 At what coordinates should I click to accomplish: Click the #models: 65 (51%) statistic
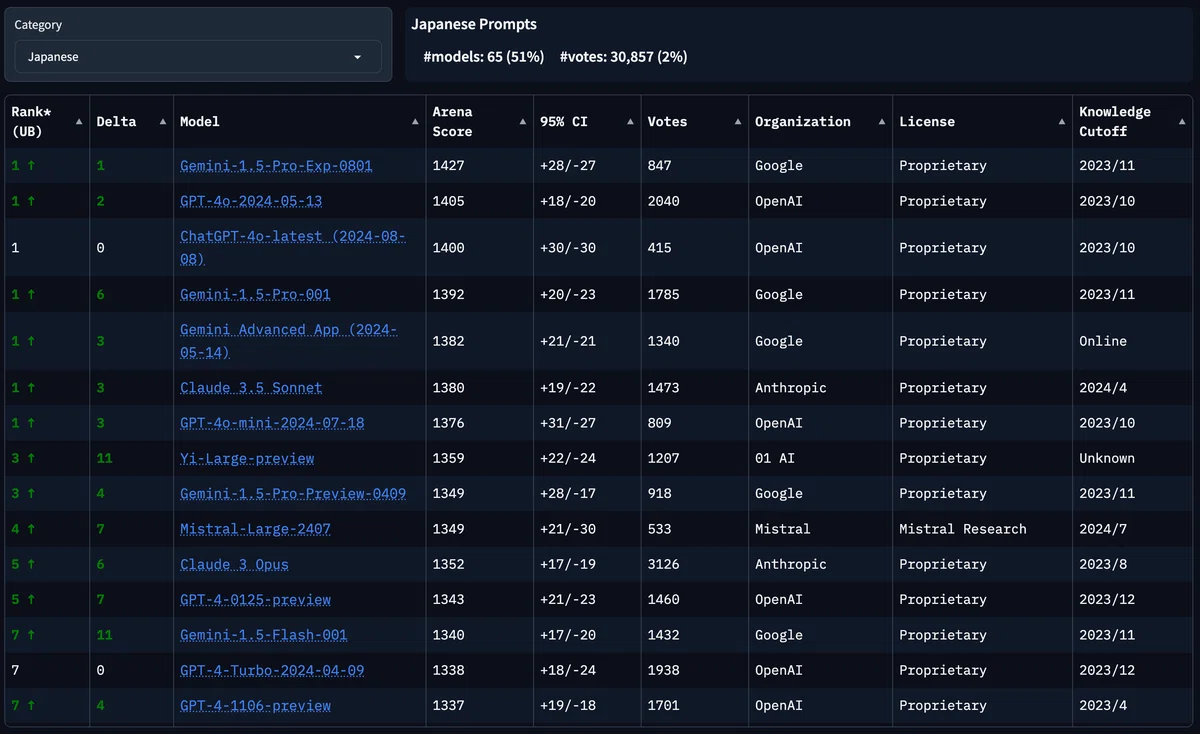click(x=484, y=57)
